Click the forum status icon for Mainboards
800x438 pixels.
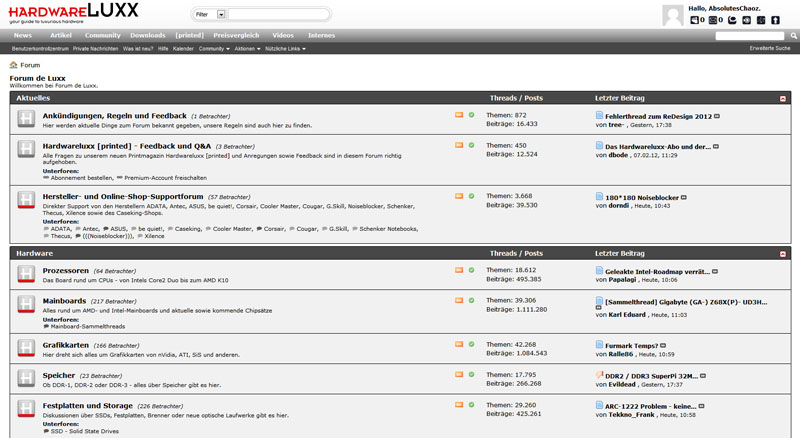26,304
